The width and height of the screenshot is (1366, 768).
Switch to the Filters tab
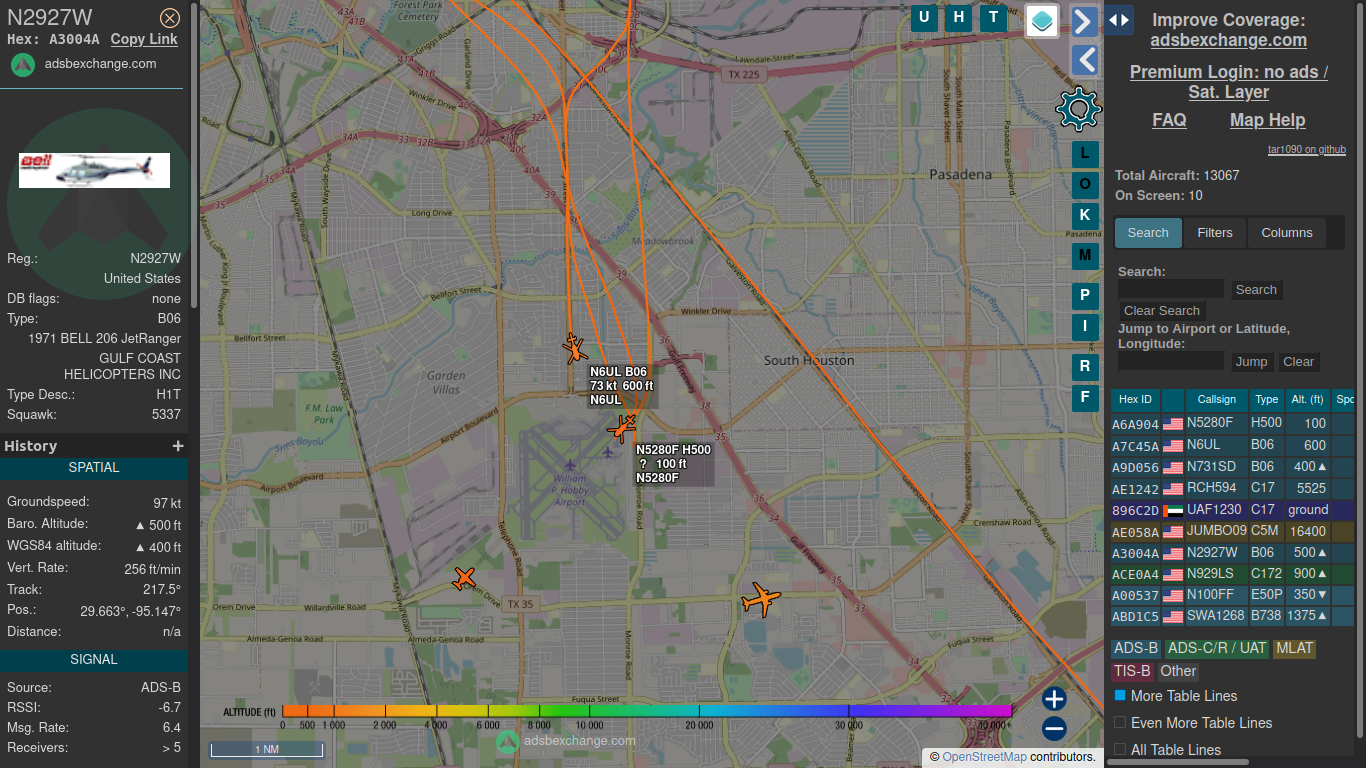pyautogui.click(x=1215, y=233)
